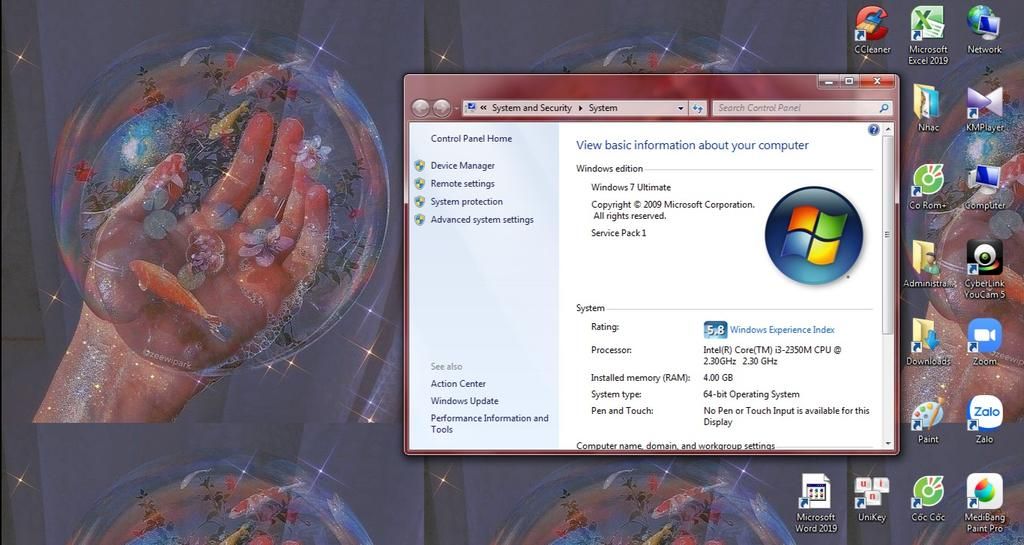Minimize the System window
The image size is (1024, 545).
click(x=829, y=82)
